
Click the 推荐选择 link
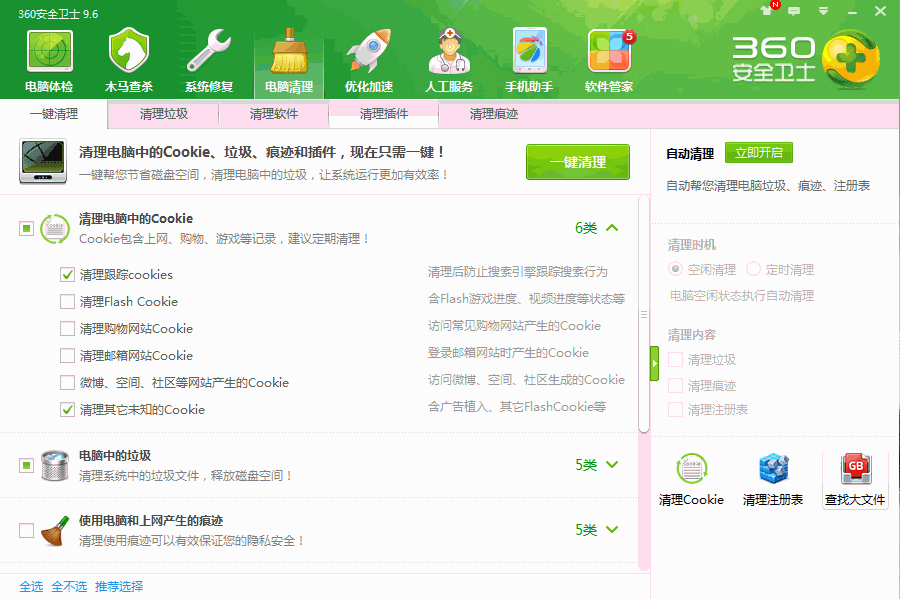119,586
